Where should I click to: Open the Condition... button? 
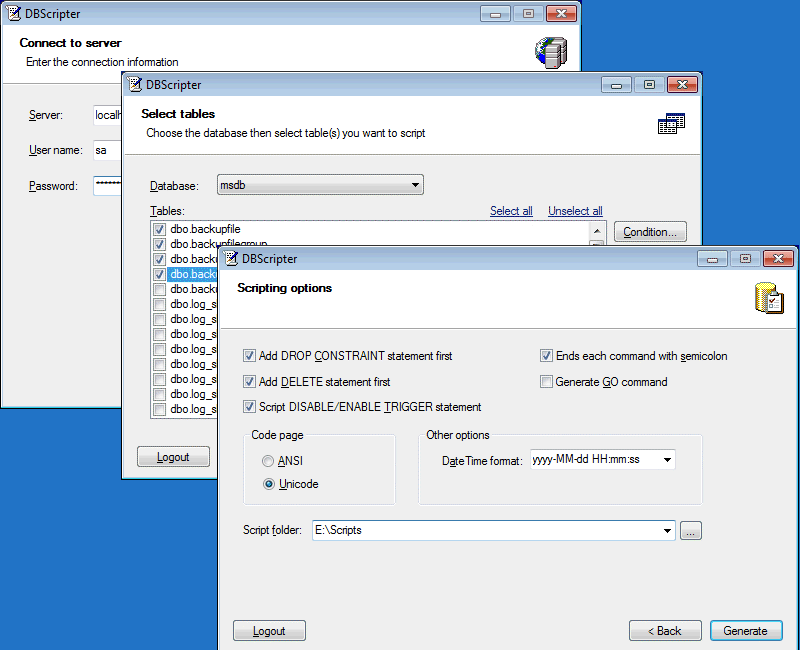[x=650, y=232]
